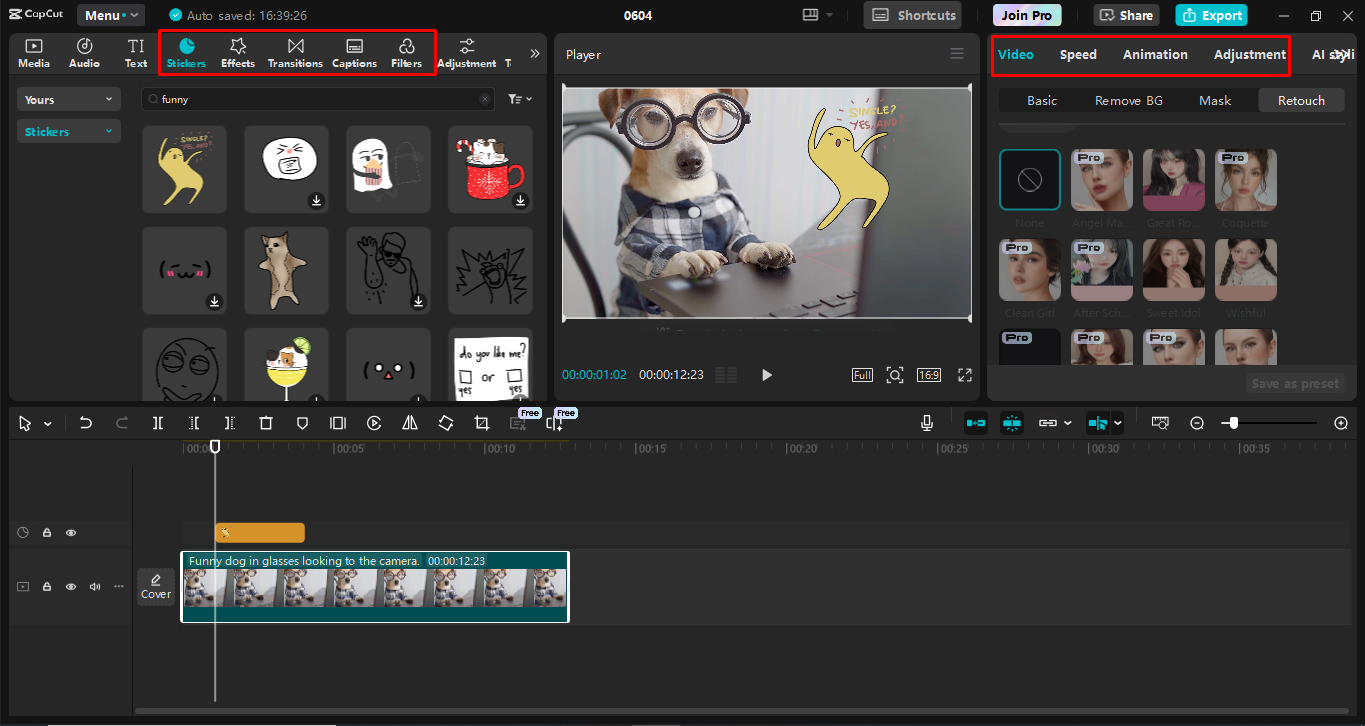Open the Yours dropdown

pos(69,99)
